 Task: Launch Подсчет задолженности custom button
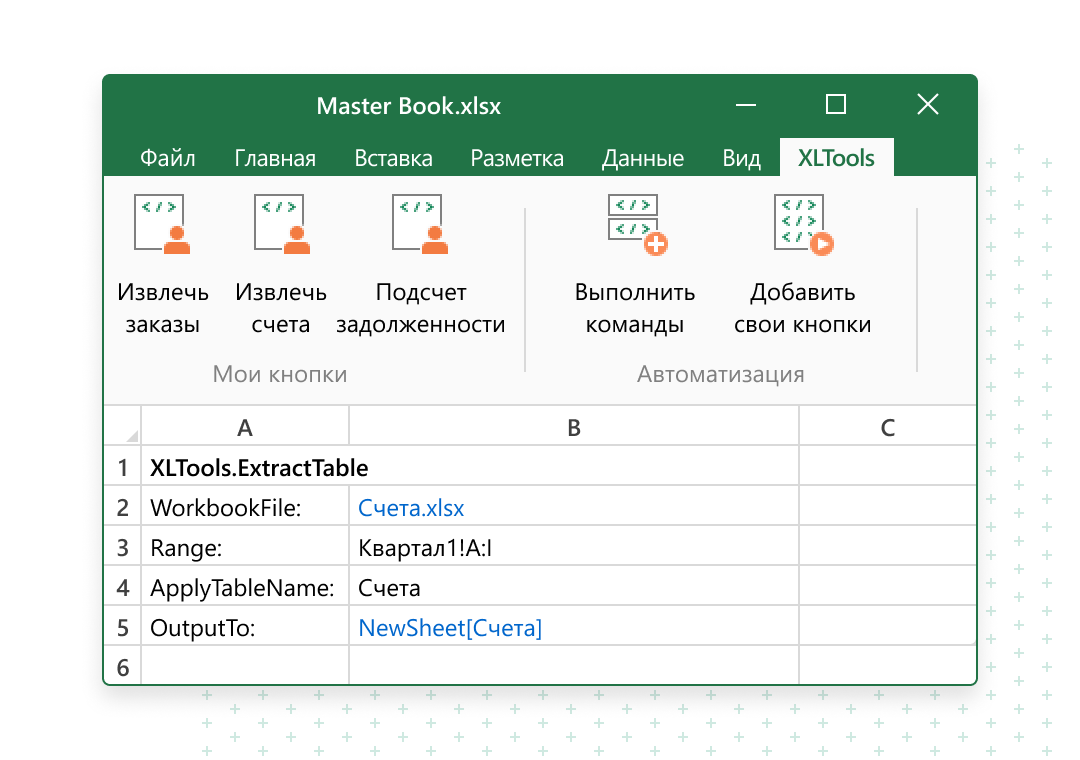420,225
